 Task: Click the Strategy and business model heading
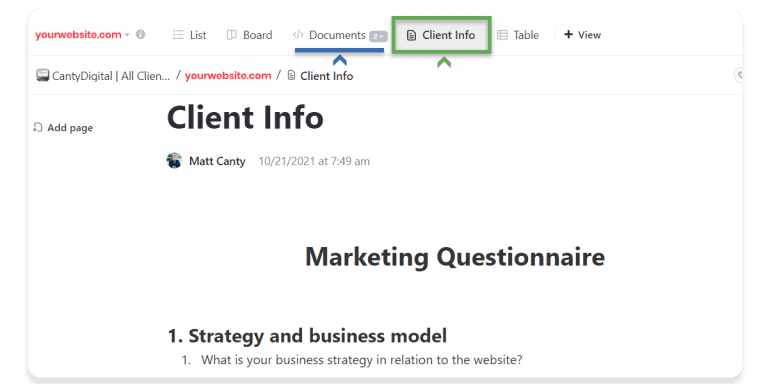[307, 336]
